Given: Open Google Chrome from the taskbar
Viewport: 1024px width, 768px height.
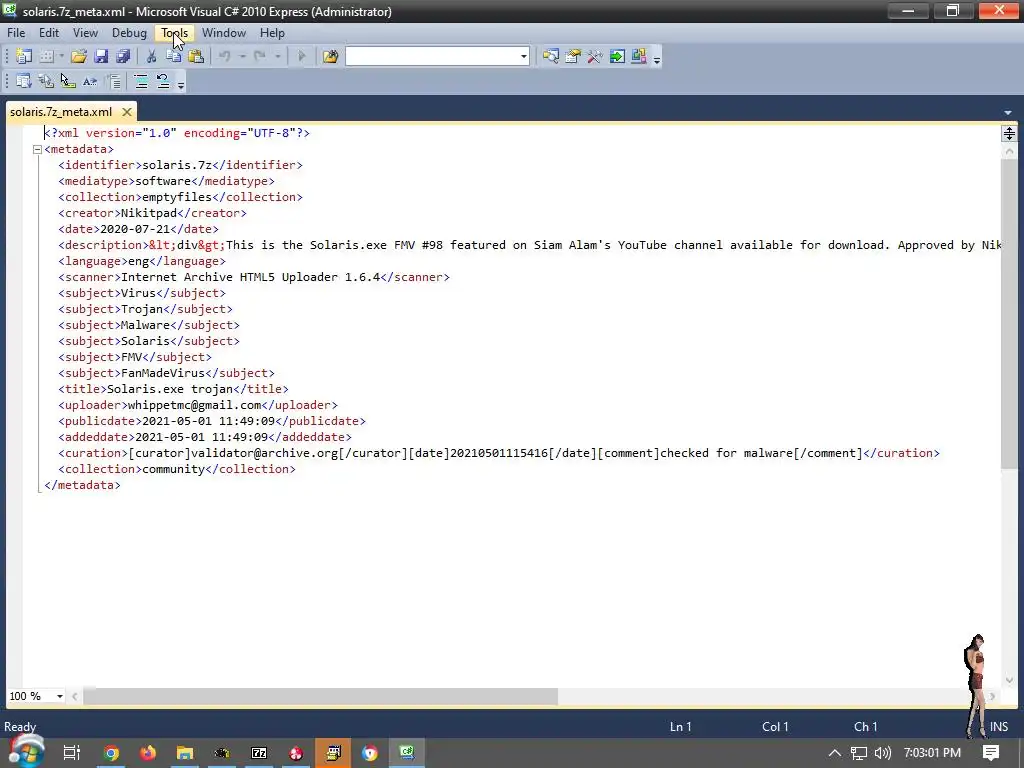Looking at the screenshot, I should [111, 753].
